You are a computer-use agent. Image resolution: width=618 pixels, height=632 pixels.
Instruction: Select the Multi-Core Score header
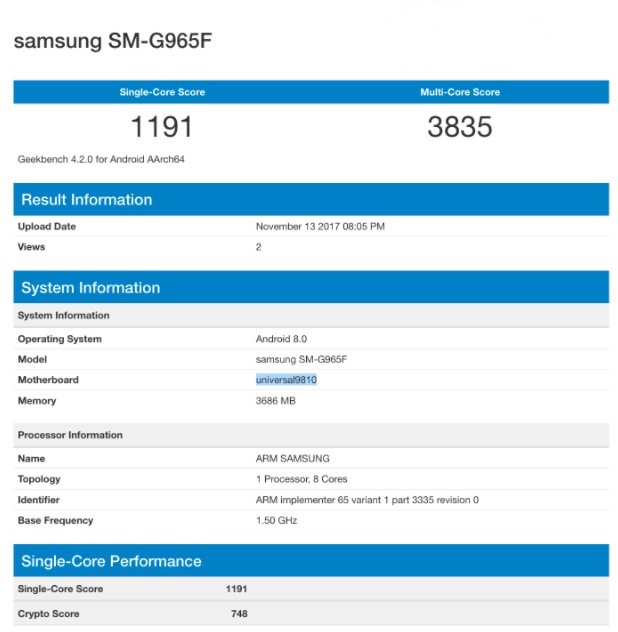point(460,92)
